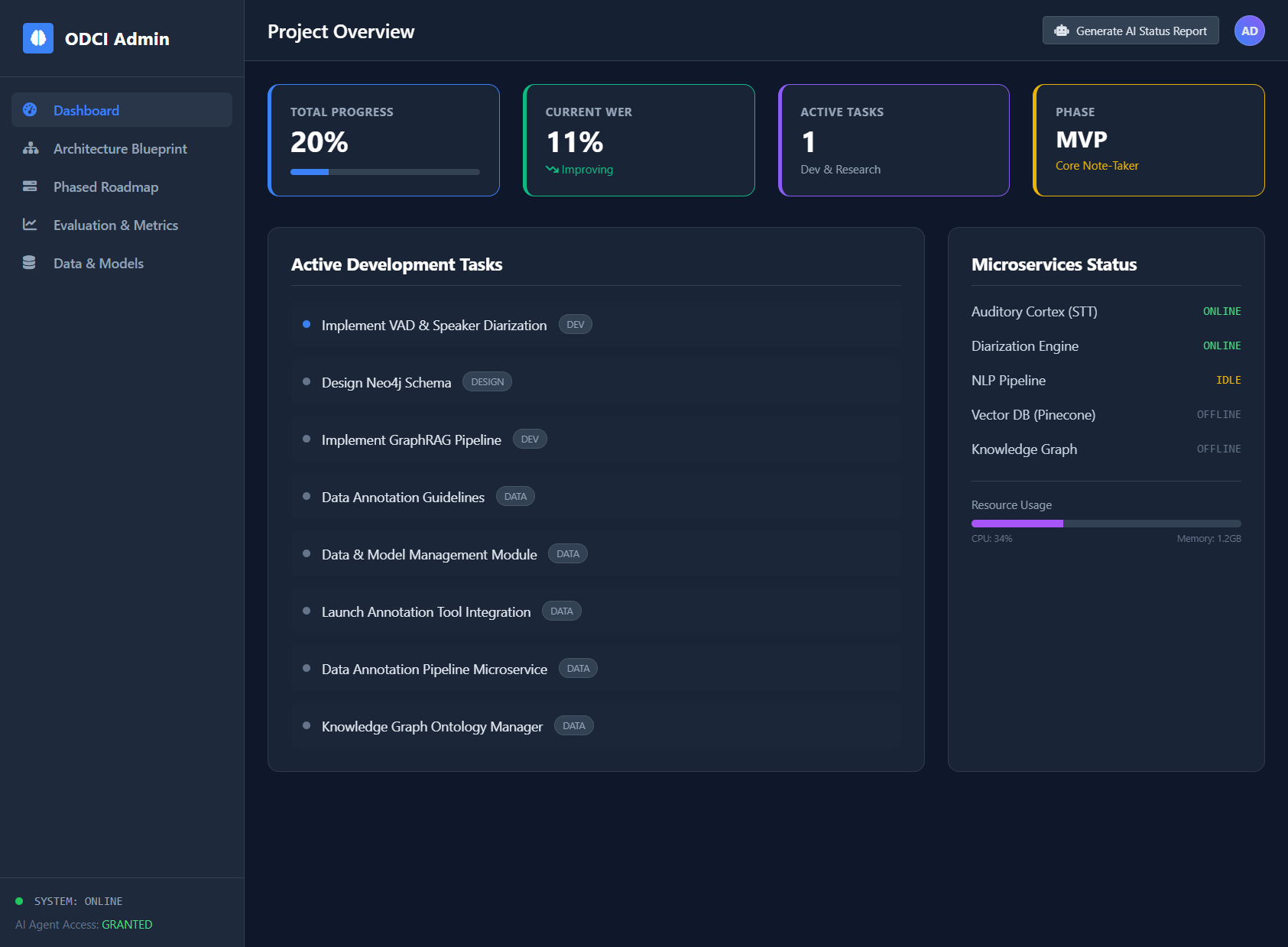This screenshot has width=1288, height=947.
Task: Toggle the status dot on Data Annotation Guidelines
Action: pyautogui.click(x=307, y=496)
